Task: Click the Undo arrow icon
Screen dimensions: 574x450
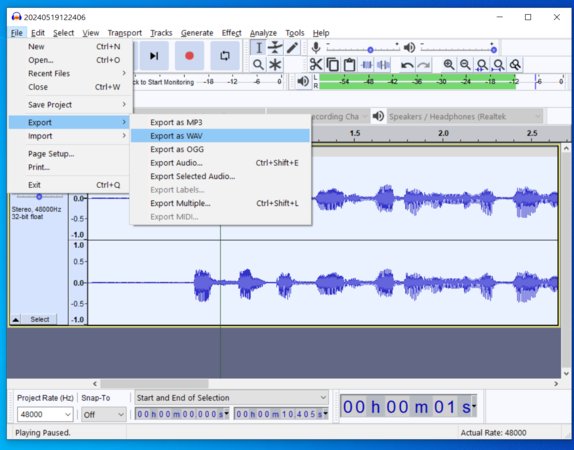Action: (407, 65)
